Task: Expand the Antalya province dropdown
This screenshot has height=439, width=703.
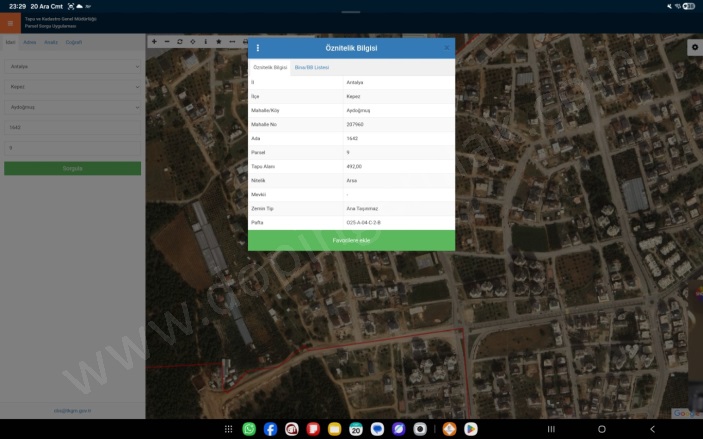Action: 72,67
